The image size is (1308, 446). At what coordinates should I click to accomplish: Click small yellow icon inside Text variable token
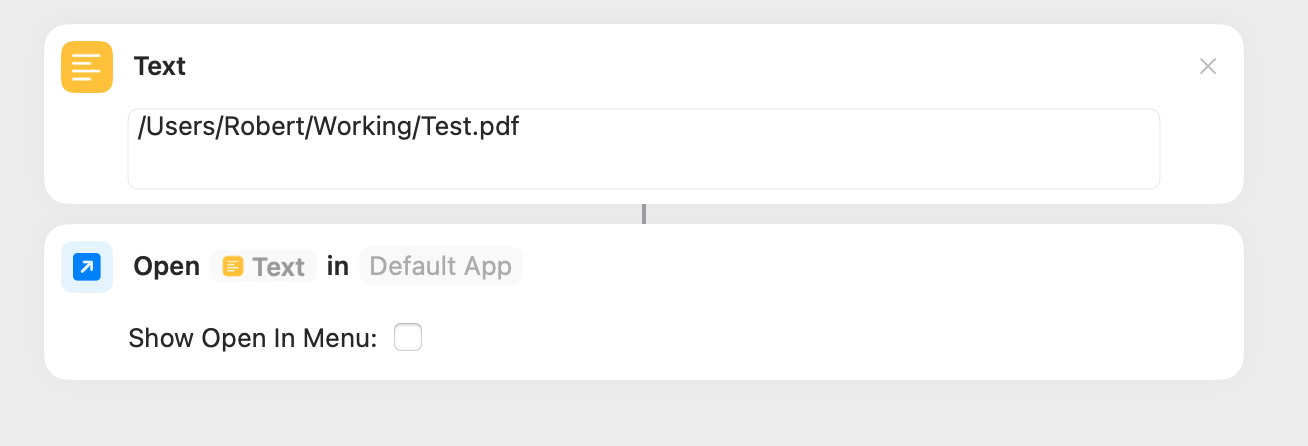233,267
